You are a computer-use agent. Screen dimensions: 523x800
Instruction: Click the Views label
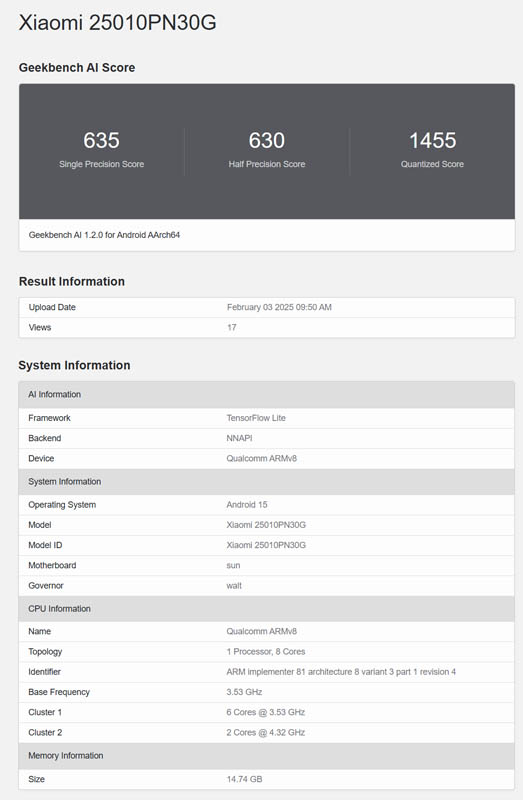40,328
